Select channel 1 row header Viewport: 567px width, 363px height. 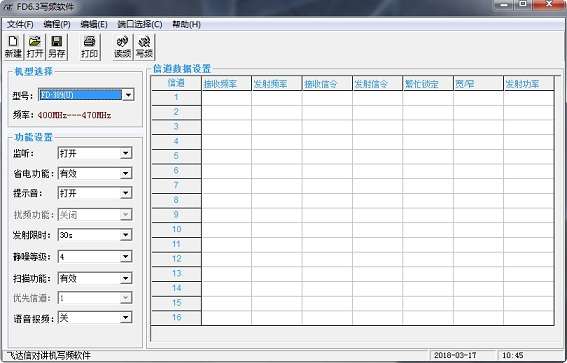pos(176,98)
